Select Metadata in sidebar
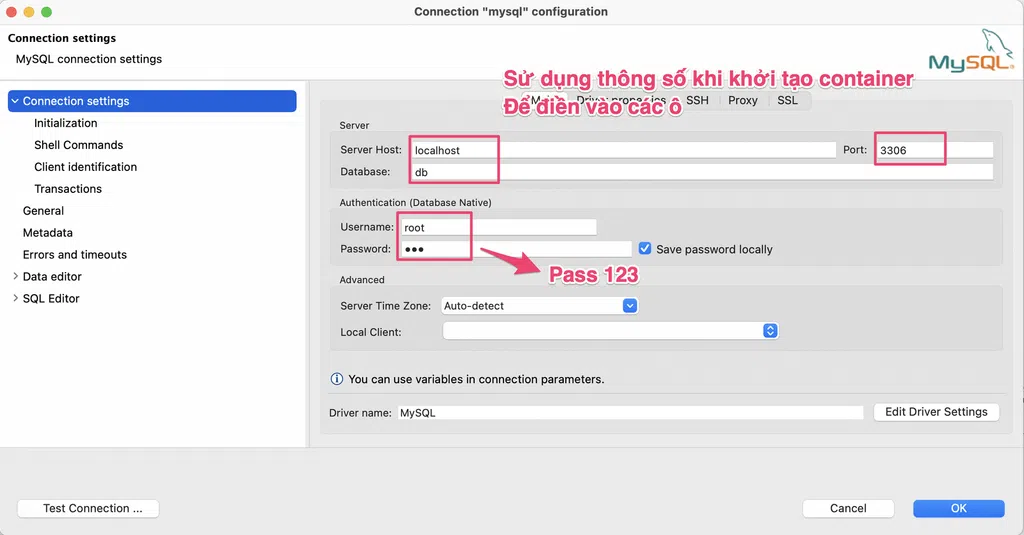1024x535 pixels. coord(48,233)
